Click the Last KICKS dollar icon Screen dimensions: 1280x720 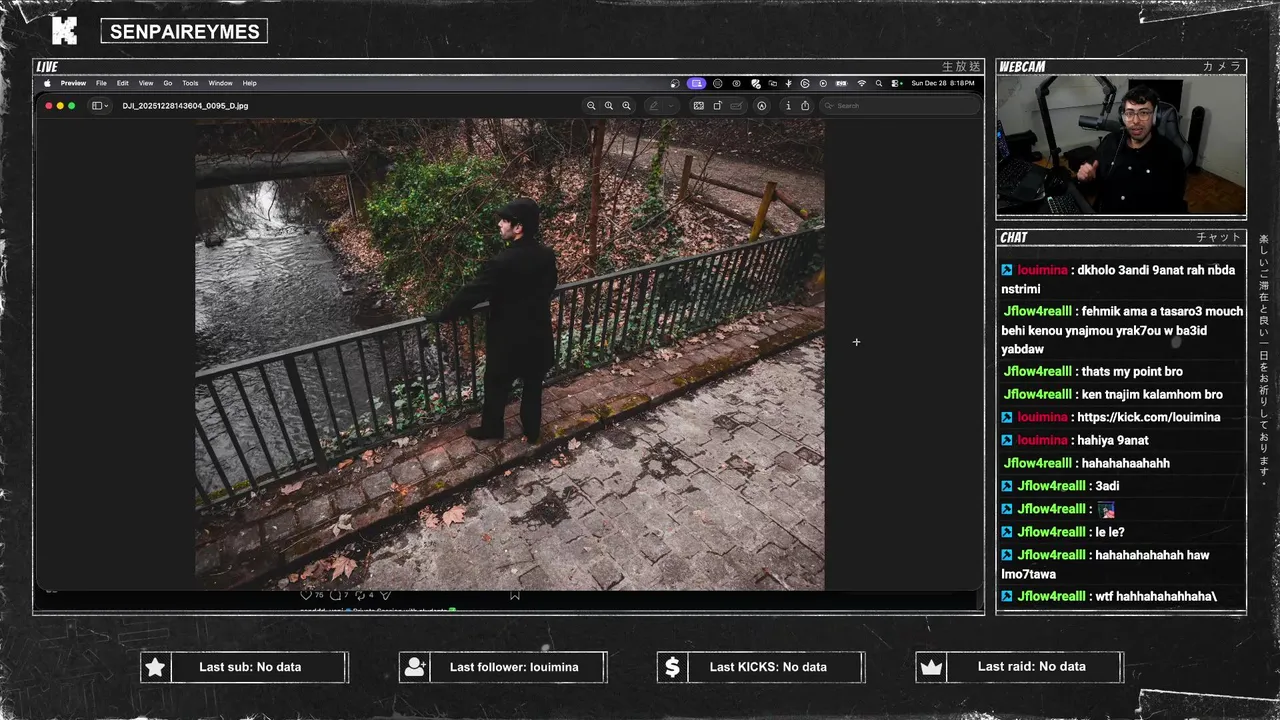pyautogui.click(x=672, y=667)
